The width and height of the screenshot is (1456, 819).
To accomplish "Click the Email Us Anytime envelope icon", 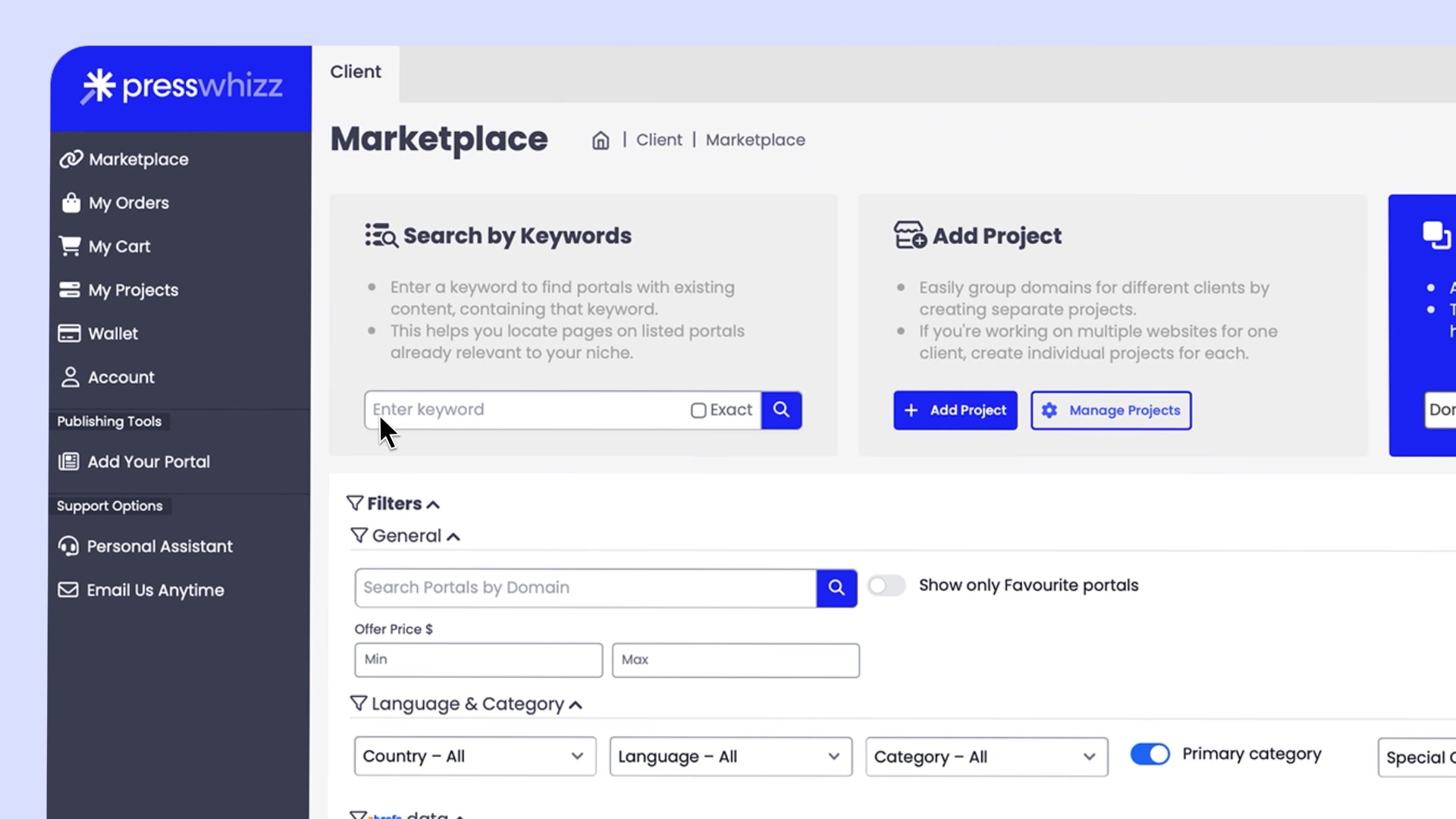I will (68, 589).
